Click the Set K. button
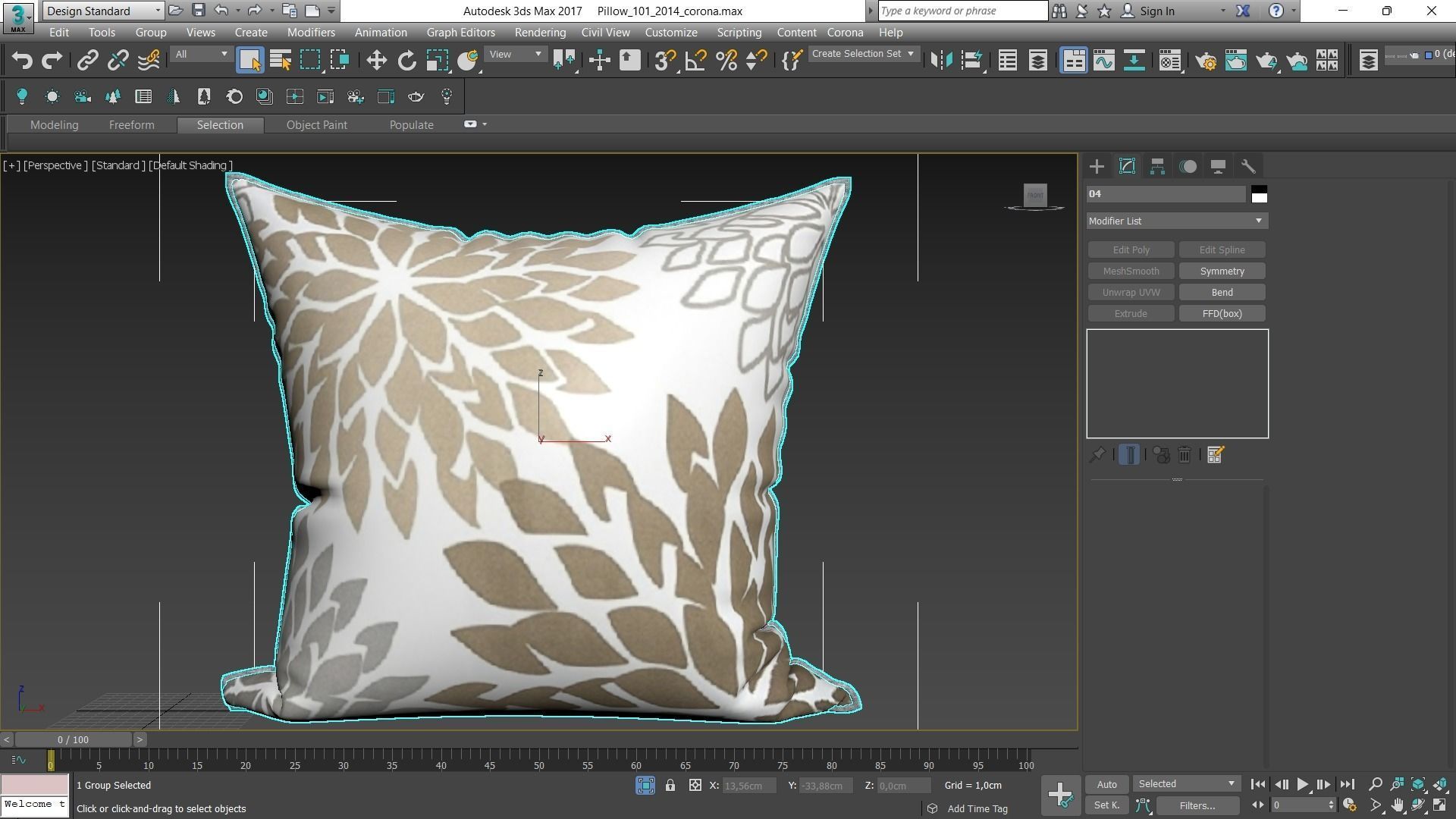The width and height of the screenshot is (1456, 819). point(1106,805)
